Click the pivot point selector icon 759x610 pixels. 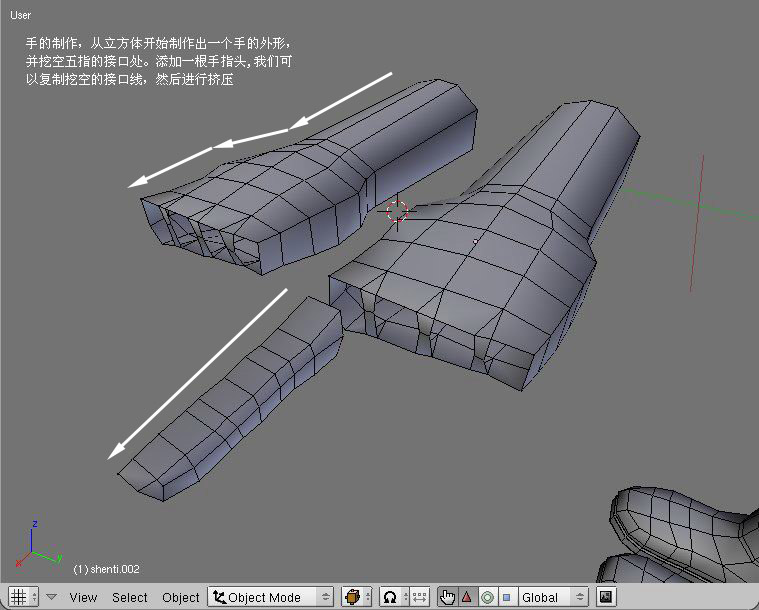[x=392, y=597]
